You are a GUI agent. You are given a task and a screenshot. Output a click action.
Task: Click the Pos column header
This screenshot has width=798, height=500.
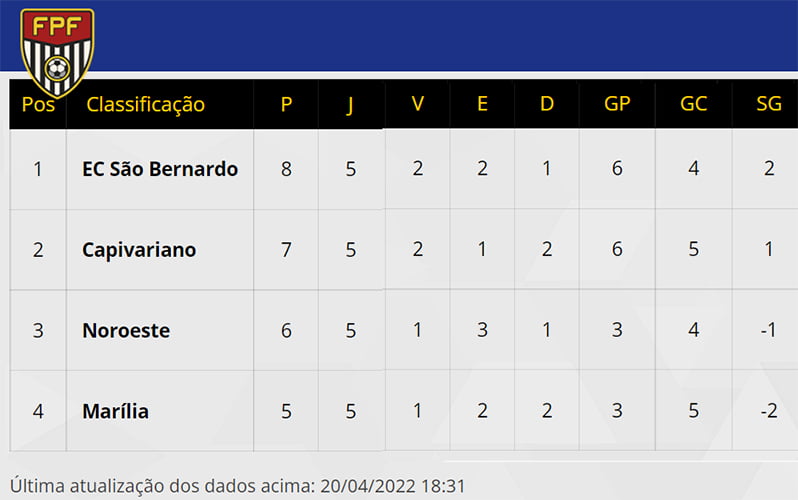pos(38,104)
